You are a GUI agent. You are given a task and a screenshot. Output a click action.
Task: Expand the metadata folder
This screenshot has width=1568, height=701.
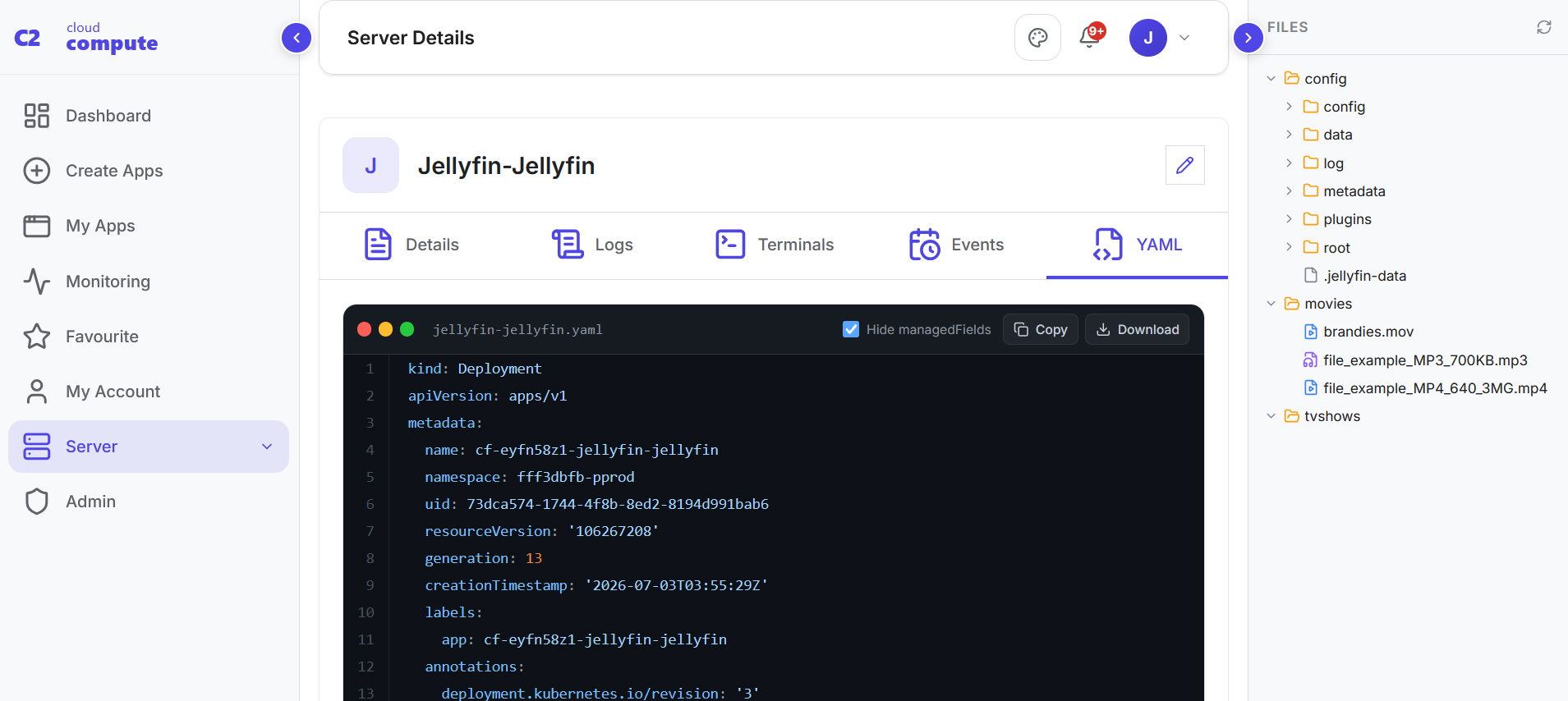[1290, 191]
